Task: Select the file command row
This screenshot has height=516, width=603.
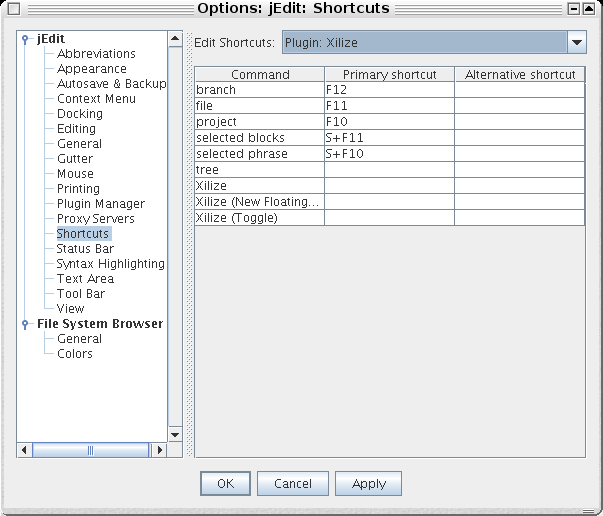Action: click(x=260, y=105)
